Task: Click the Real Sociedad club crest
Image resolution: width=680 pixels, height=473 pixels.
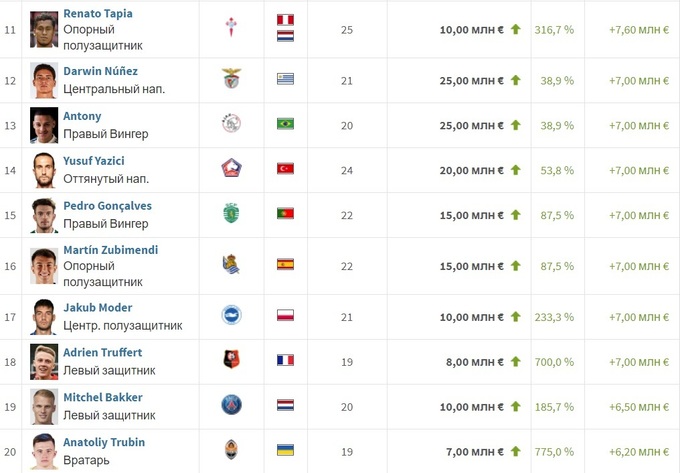Action: 231,265
